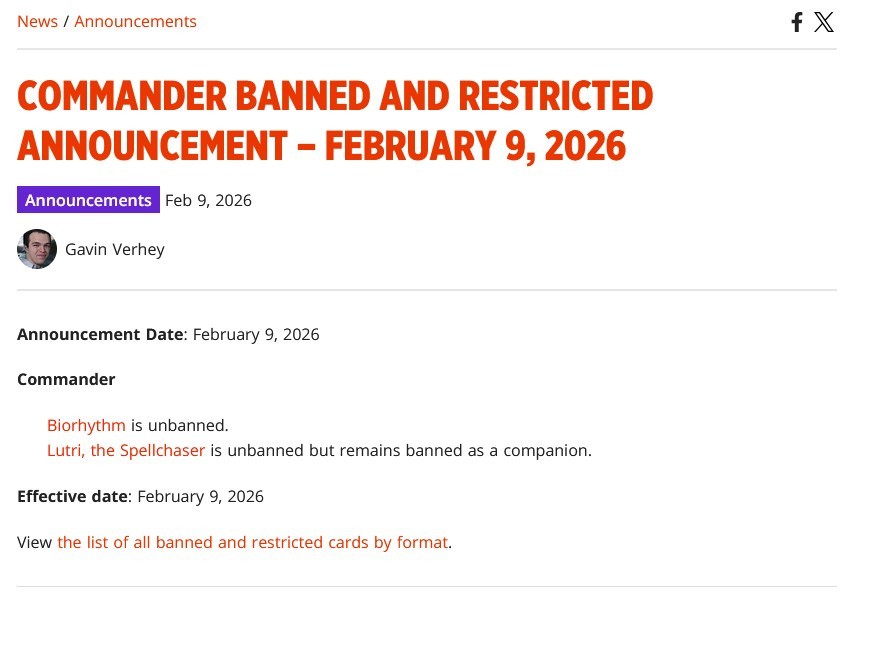Click the slash separator in the breadcrumb
This screenshot has height=648, width=889.
(66, 21)
